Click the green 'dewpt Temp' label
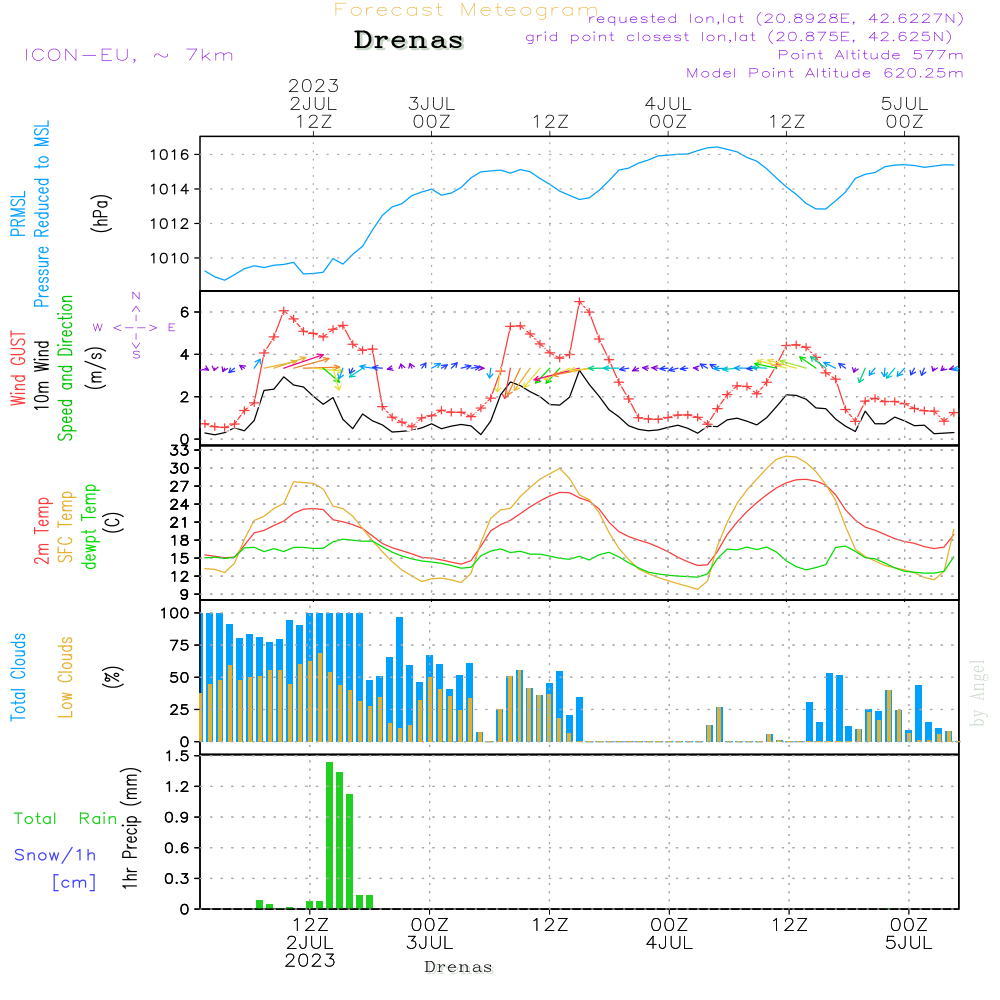The height and width of the screenshot is (1000, 1000). [89, 526]
